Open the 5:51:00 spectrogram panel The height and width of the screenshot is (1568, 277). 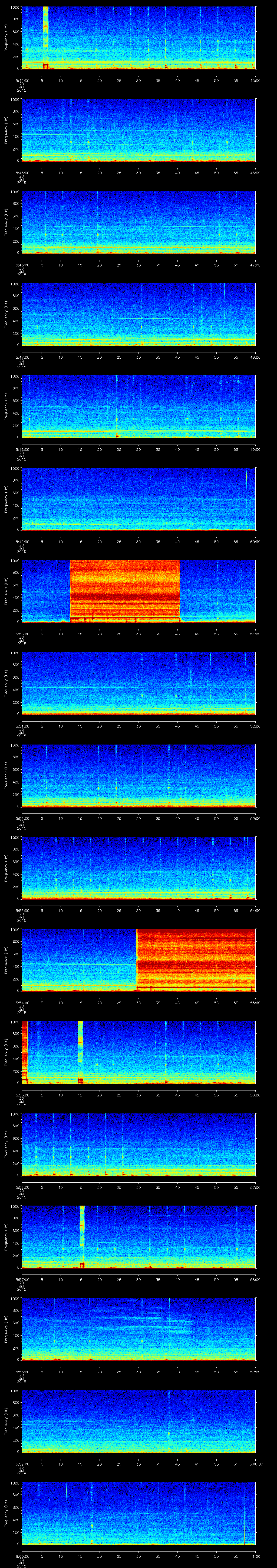pyautogui.click(x=138, y=683)
